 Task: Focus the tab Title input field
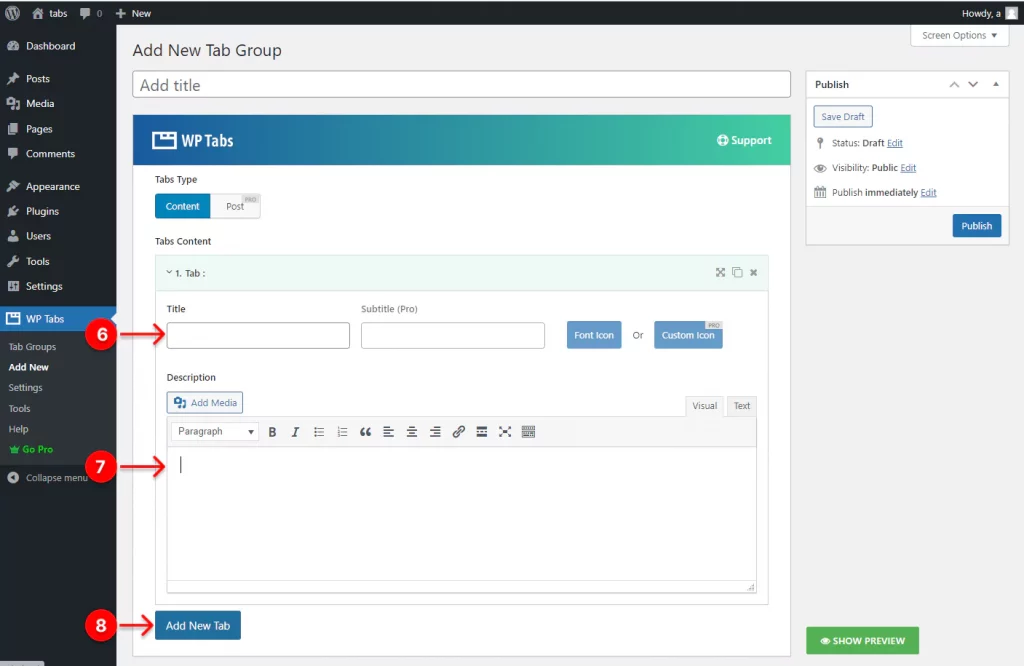tap(258, 336)
